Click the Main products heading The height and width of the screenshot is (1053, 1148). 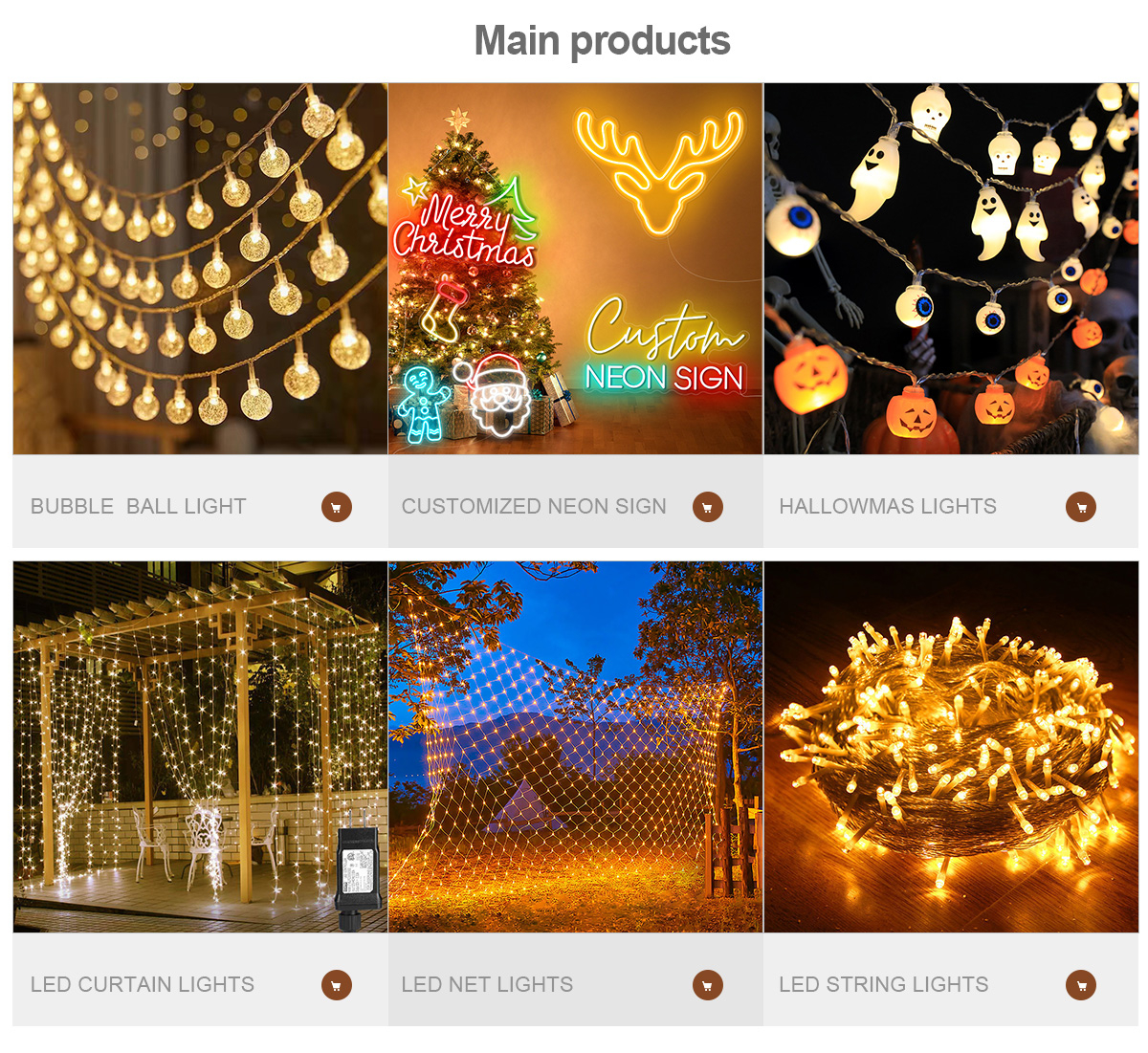[603, 41]
